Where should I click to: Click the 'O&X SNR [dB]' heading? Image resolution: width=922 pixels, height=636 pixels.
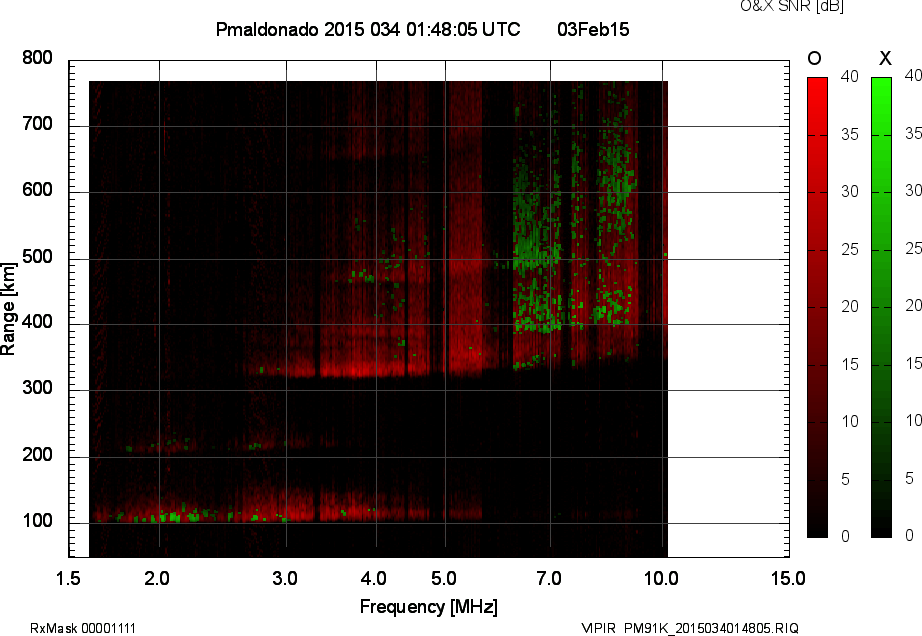[792, 6]
